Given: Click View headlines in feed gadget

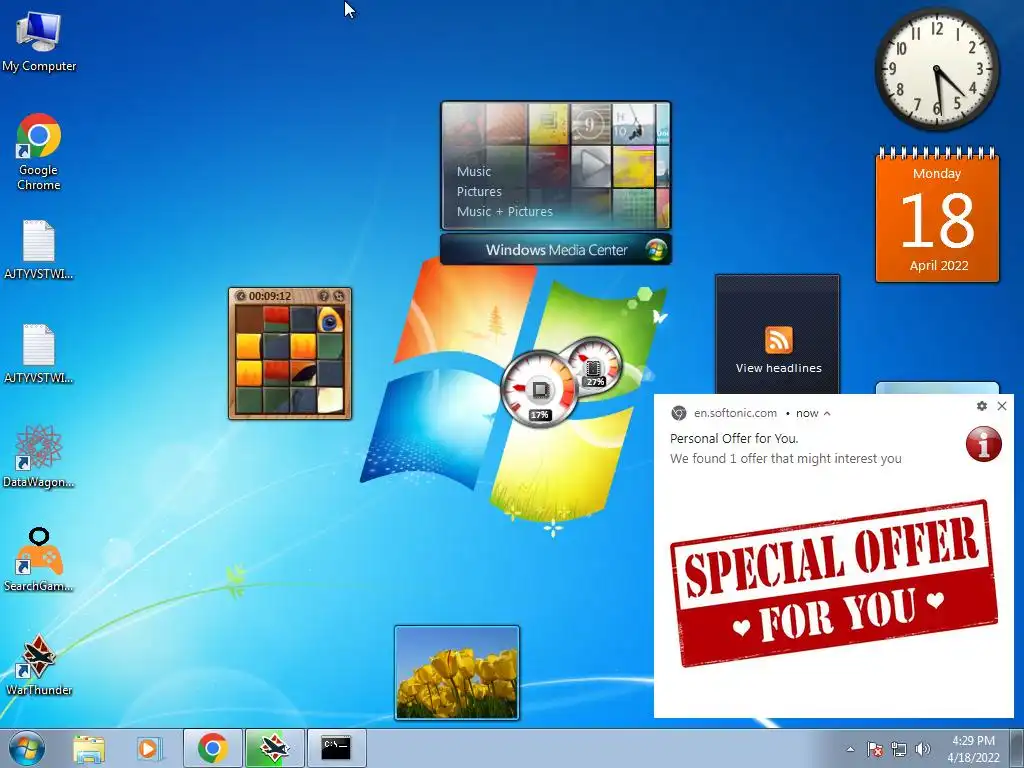Looking at the screenshot, I should [x=778, y=368].
